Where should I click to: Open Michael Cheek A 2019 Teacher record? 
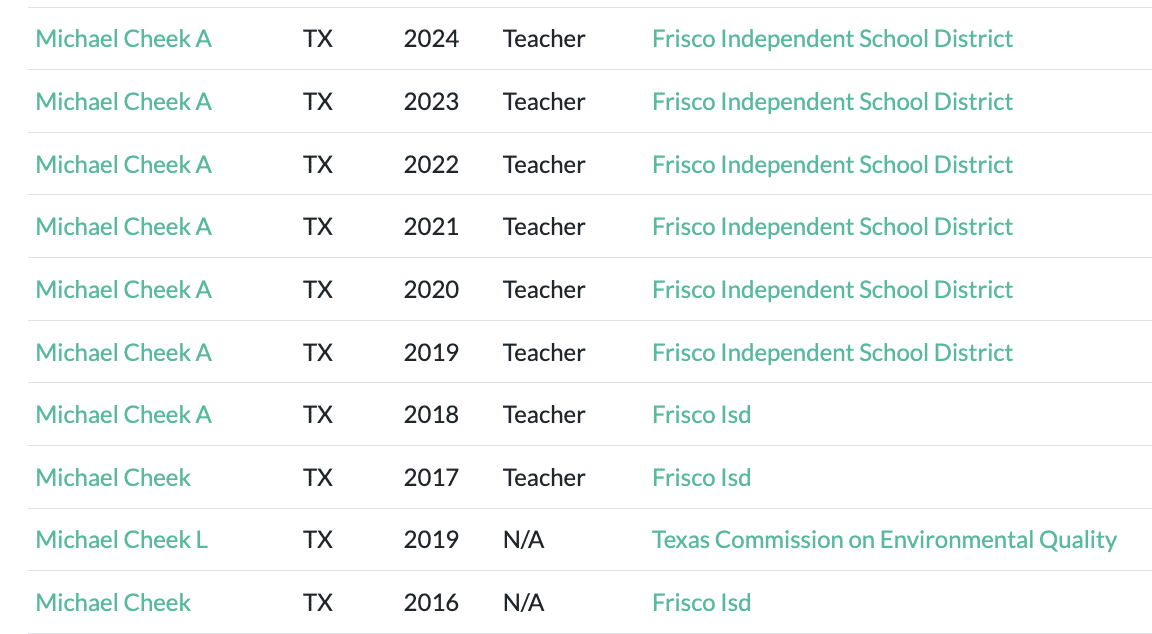coord(123,353)
